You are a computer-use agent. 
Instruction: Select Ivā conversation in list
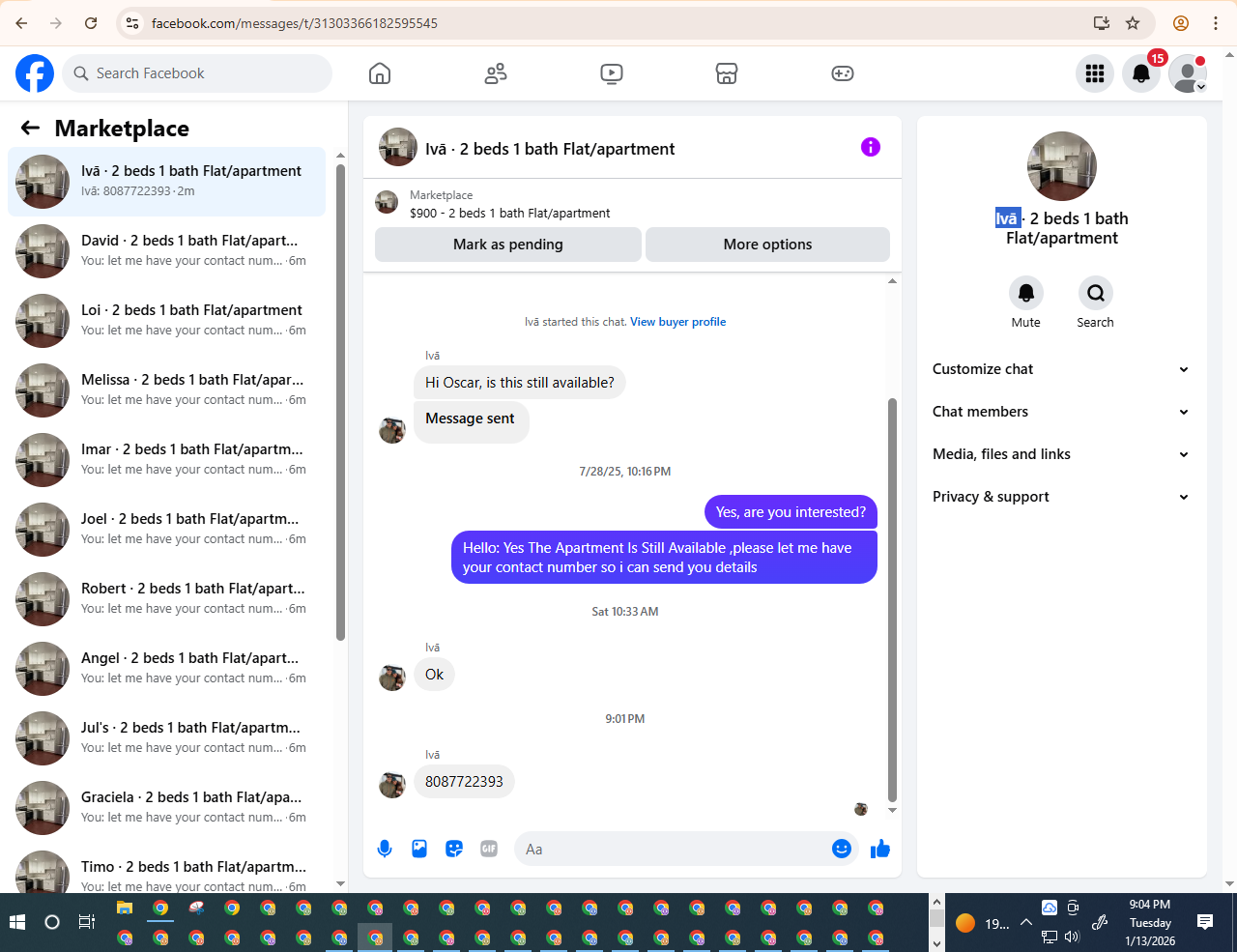tap(166, 182)
